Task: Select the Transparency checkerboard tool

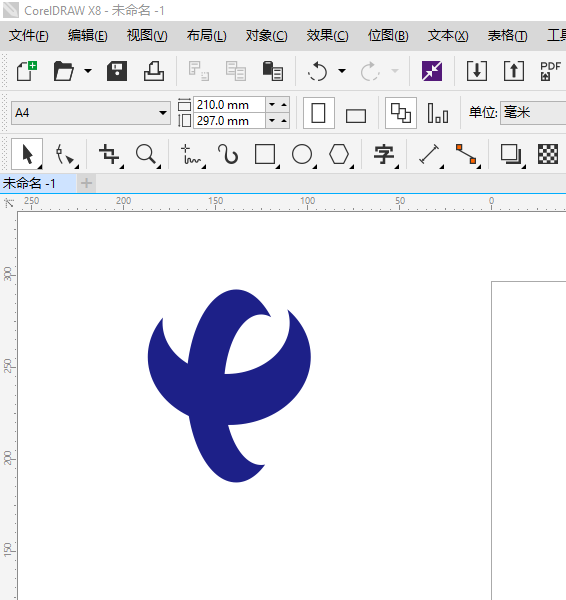Action: [x=548, y=155]
